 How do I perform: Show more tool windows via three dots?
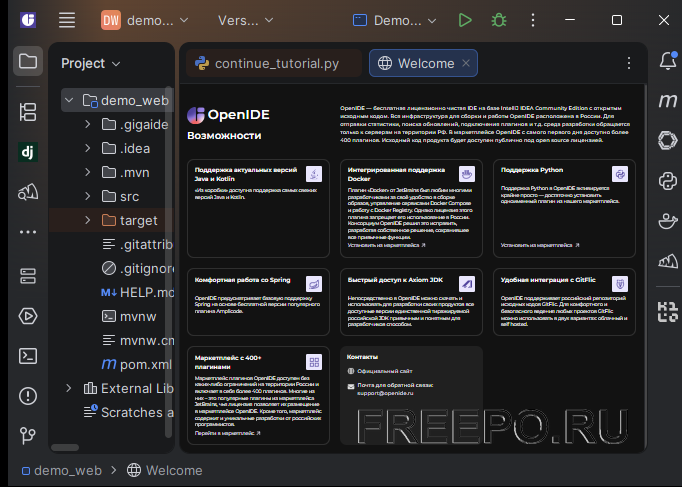click(x=28, y=232)
